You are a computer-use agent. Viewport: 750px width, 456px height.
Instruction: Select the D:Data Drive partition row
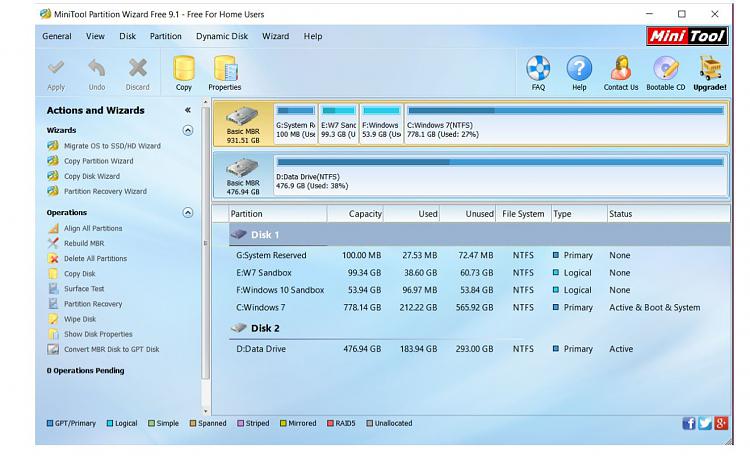point(479,349)
